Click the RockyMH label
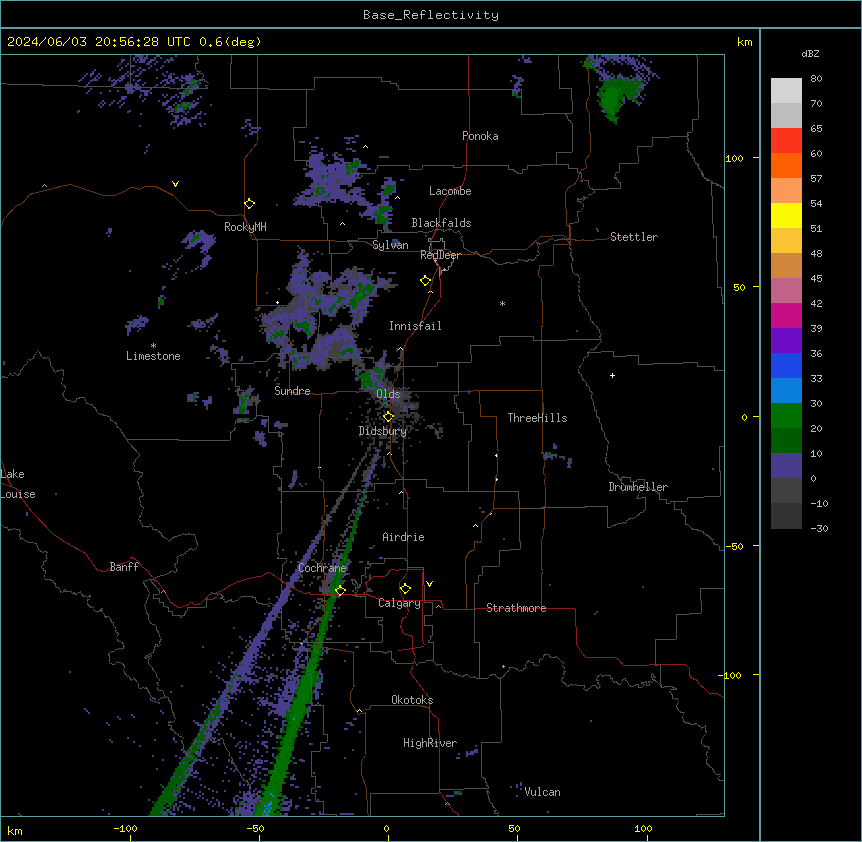The width and height of the screenshot is (862, 842). [x=245, y=227]
